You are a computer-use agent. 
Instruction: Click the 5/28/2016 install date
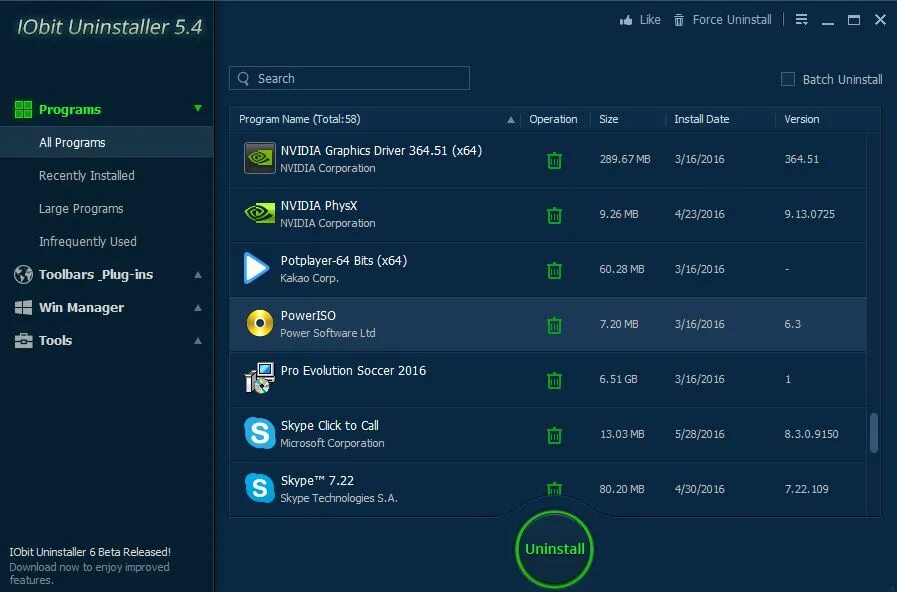699,434
